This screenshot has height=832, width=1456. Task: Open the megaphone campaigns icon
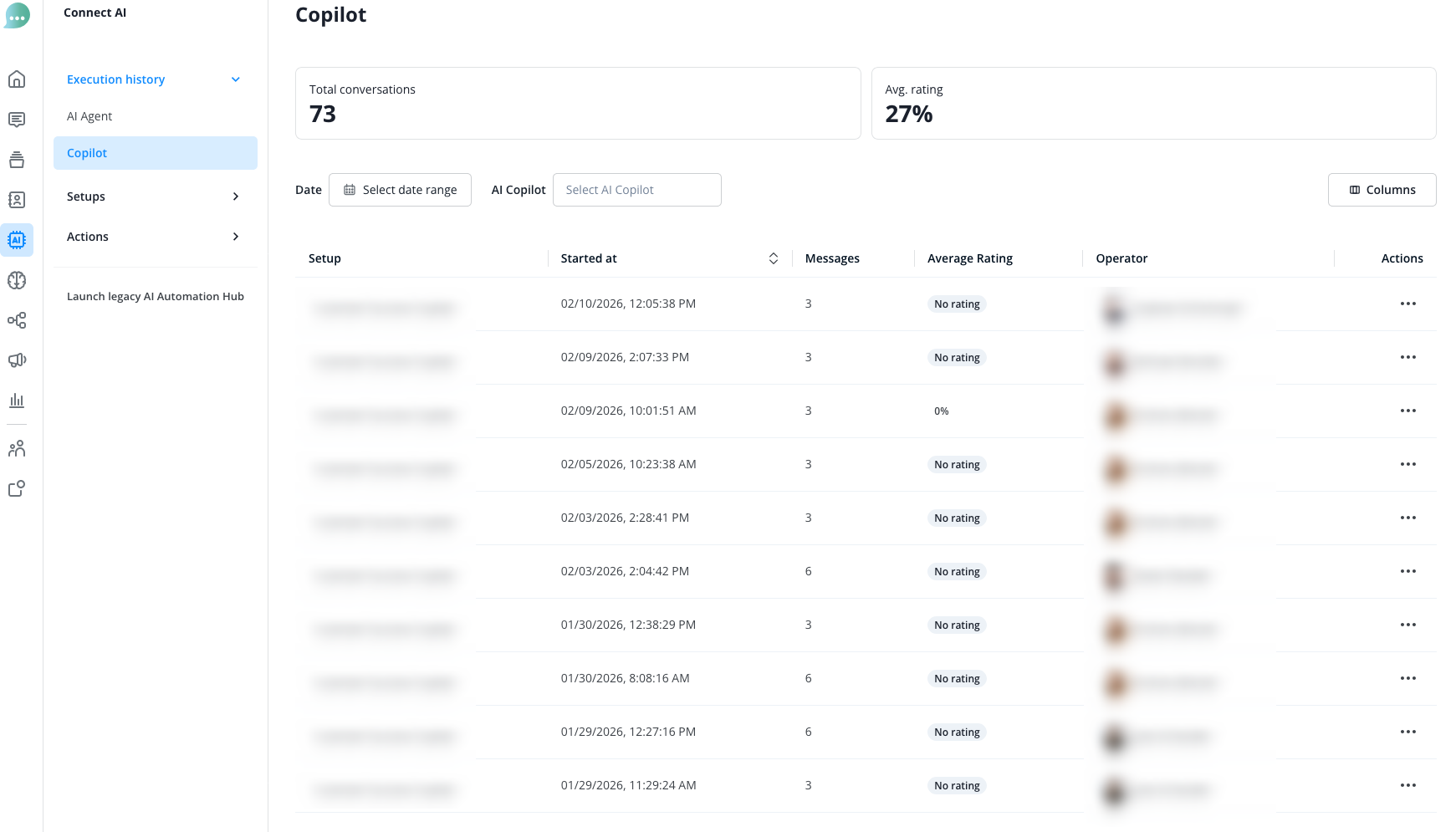(x=17, y=360)
